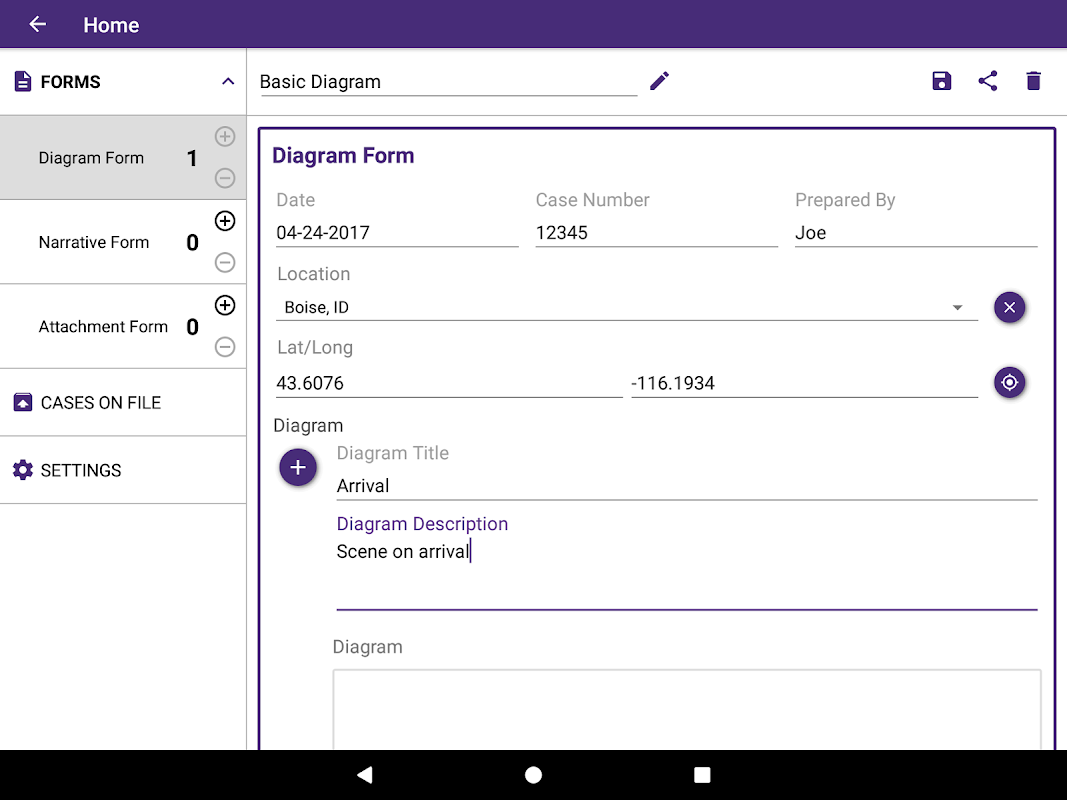Remove a Diagram Form
This screenshot has width=1067, height=800.
pyautogui.click(x=225, y=179)
